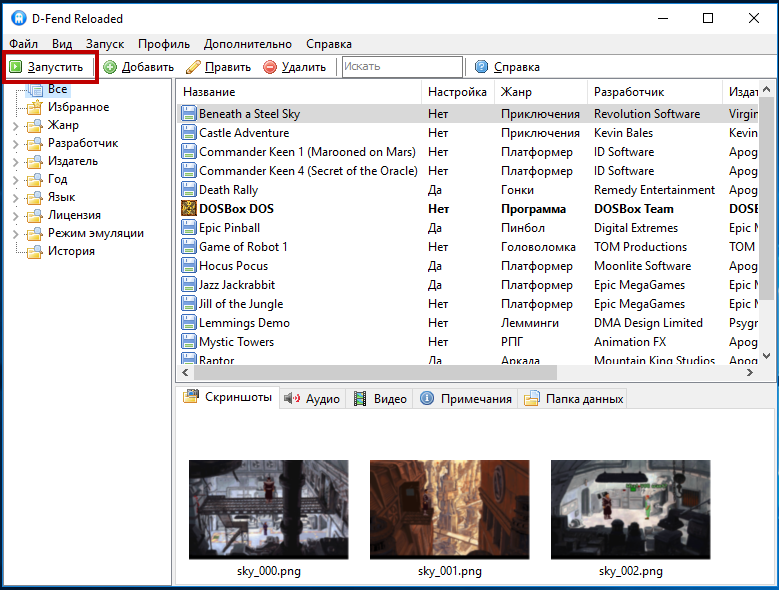Open the Справка menu in menu bar
The image size is (779, 590).
coord(329,44)
